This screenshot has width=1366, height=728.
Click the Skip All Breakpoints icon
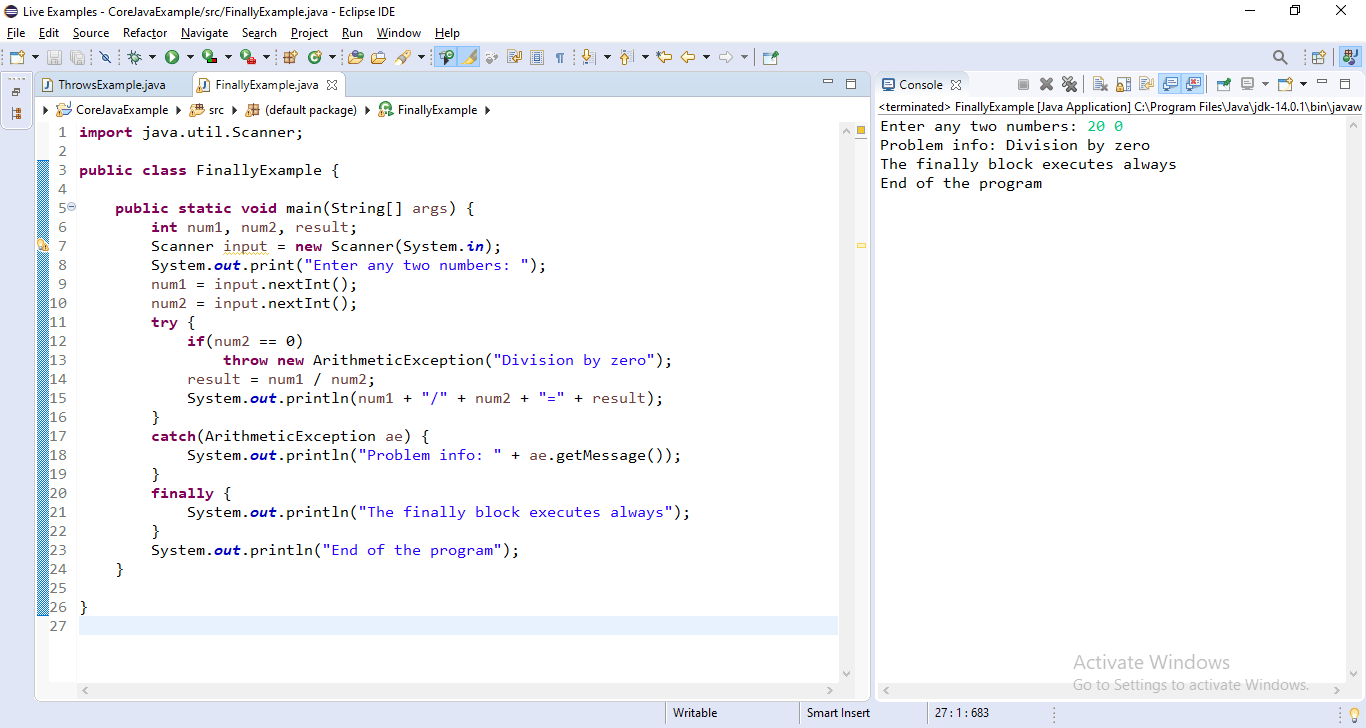pos(105,57)
